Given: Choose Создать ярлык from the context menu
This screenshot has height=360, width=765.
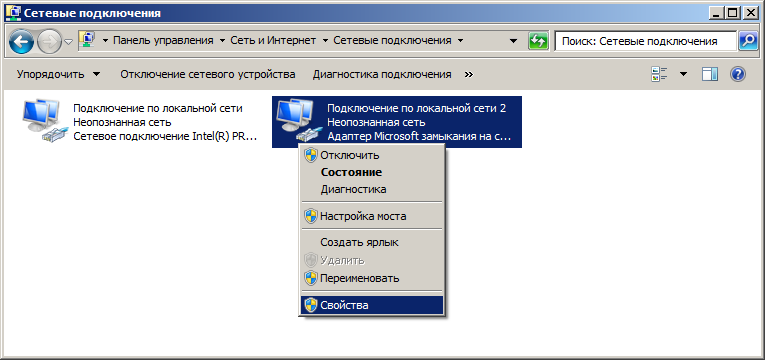Looking at the screenshot, I should point(372,242).
